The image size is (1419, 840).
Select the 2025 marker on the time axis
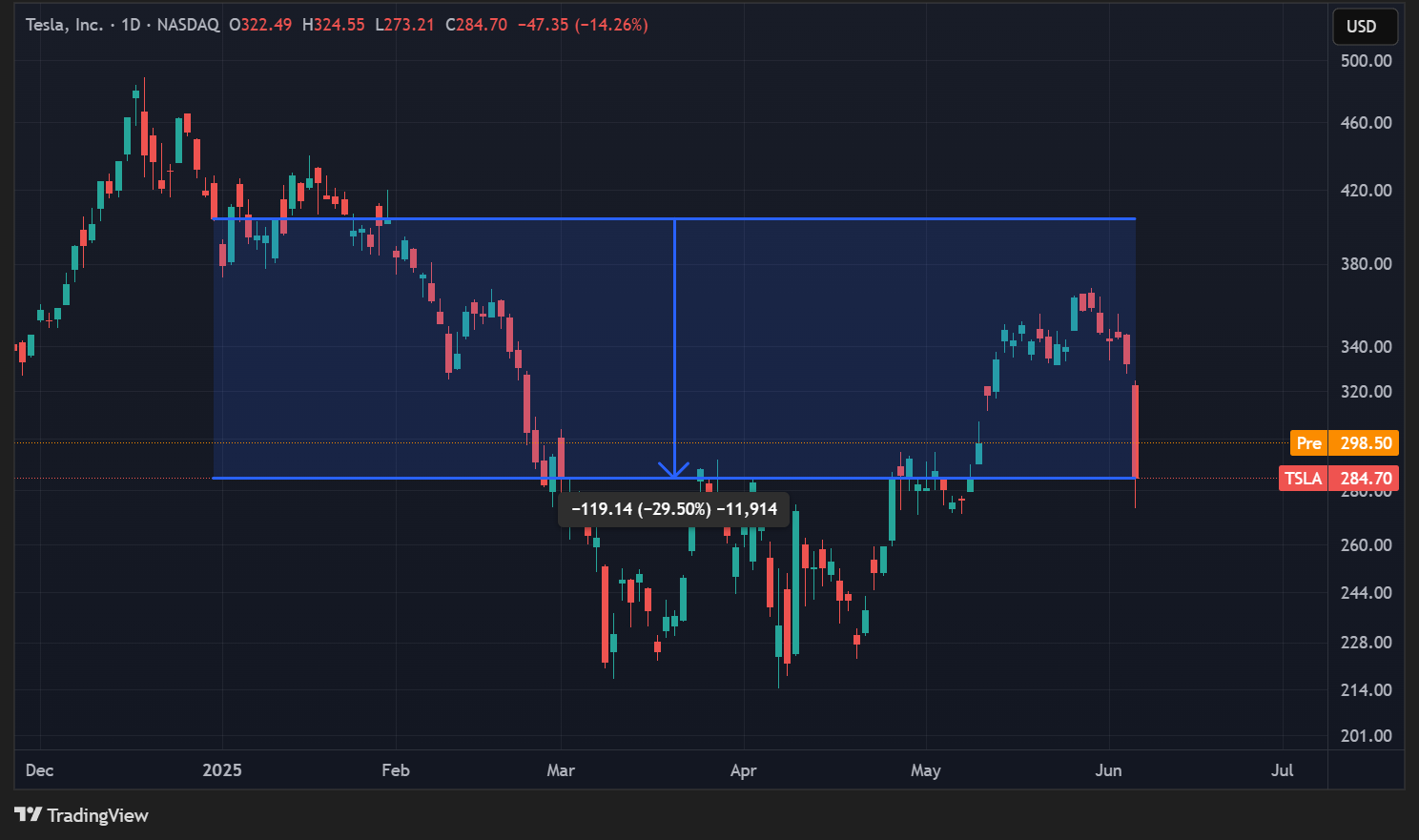(221, 770)
